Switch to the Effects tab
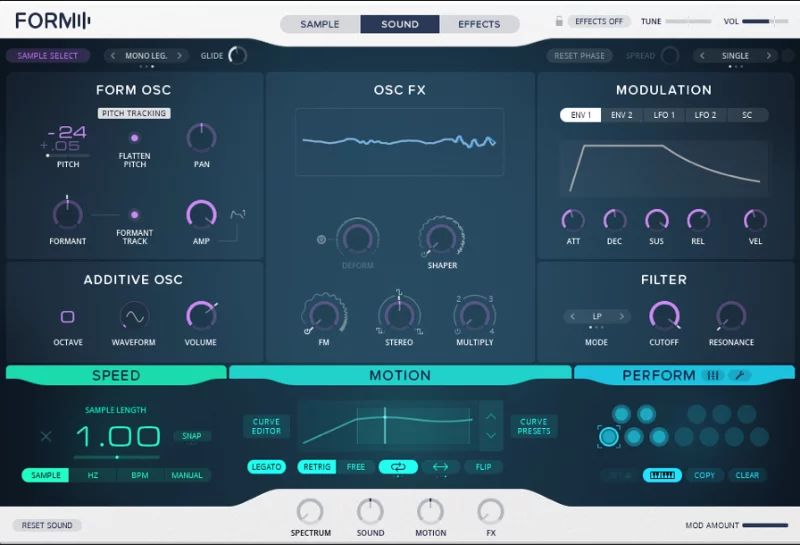Viewport: 800px width, 545px height. (479, 24)
